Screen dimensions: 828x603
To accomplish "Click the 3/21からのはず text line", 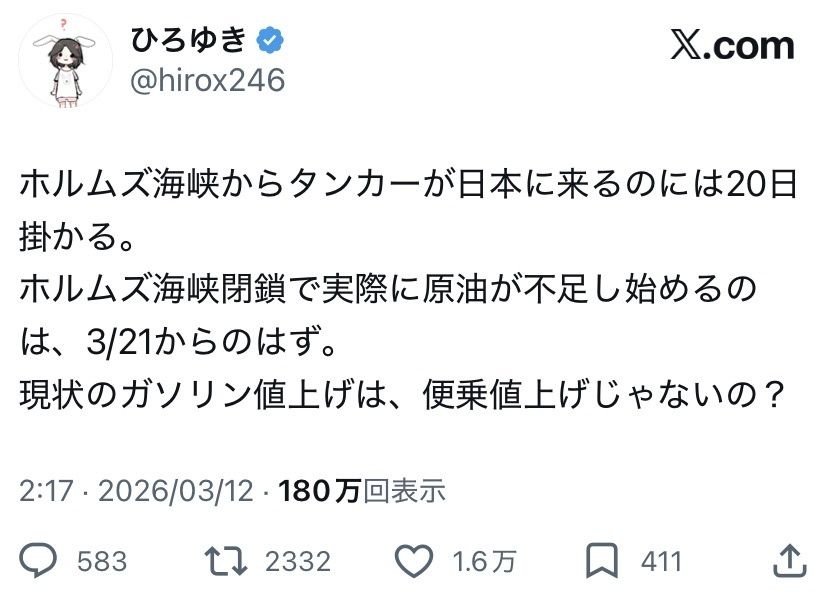I will [x=178, y=342].
